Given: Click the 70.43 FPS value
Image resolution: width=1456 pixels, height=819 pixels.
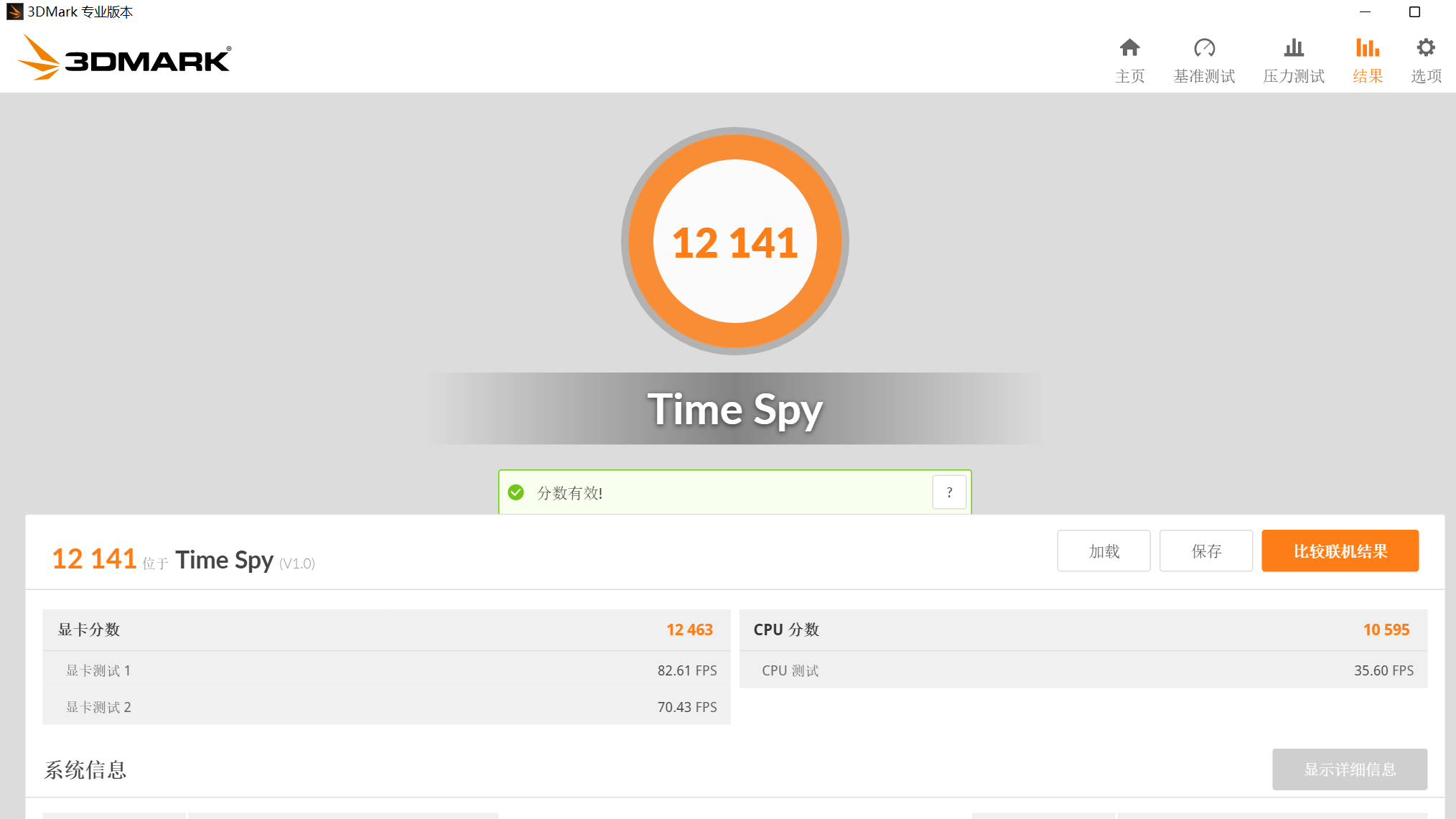Looking at the screenshot, I should point(687,707).
